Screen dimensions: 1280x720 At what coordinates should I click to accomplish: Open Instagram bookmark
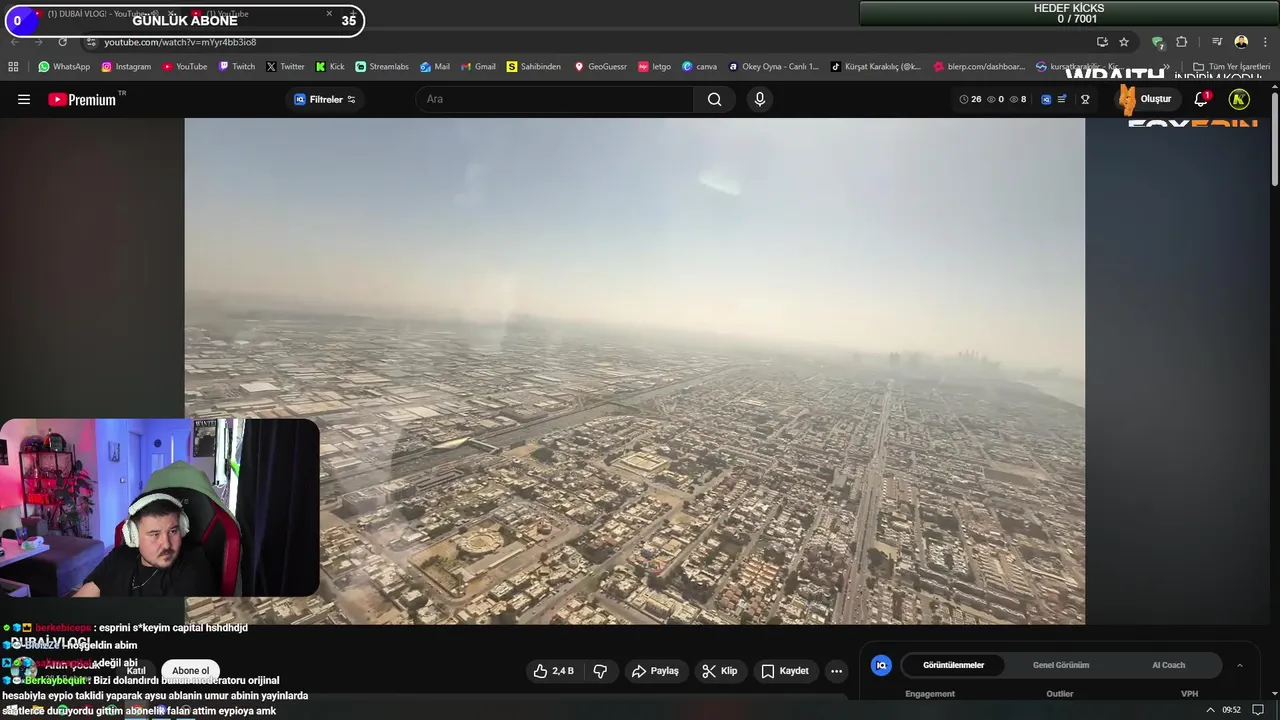tap(126, 67)
